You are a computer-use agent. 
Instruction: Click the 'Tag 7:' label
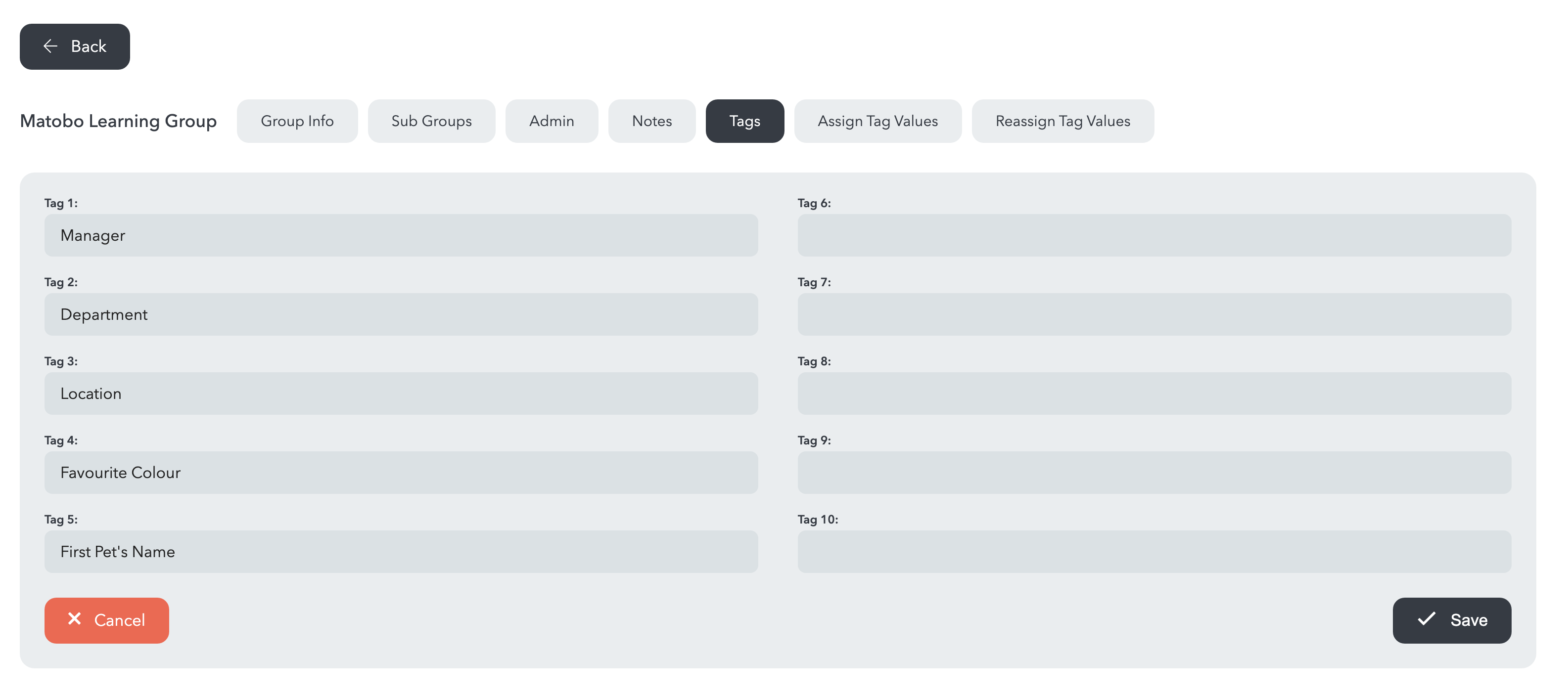[x=814, y=282]
